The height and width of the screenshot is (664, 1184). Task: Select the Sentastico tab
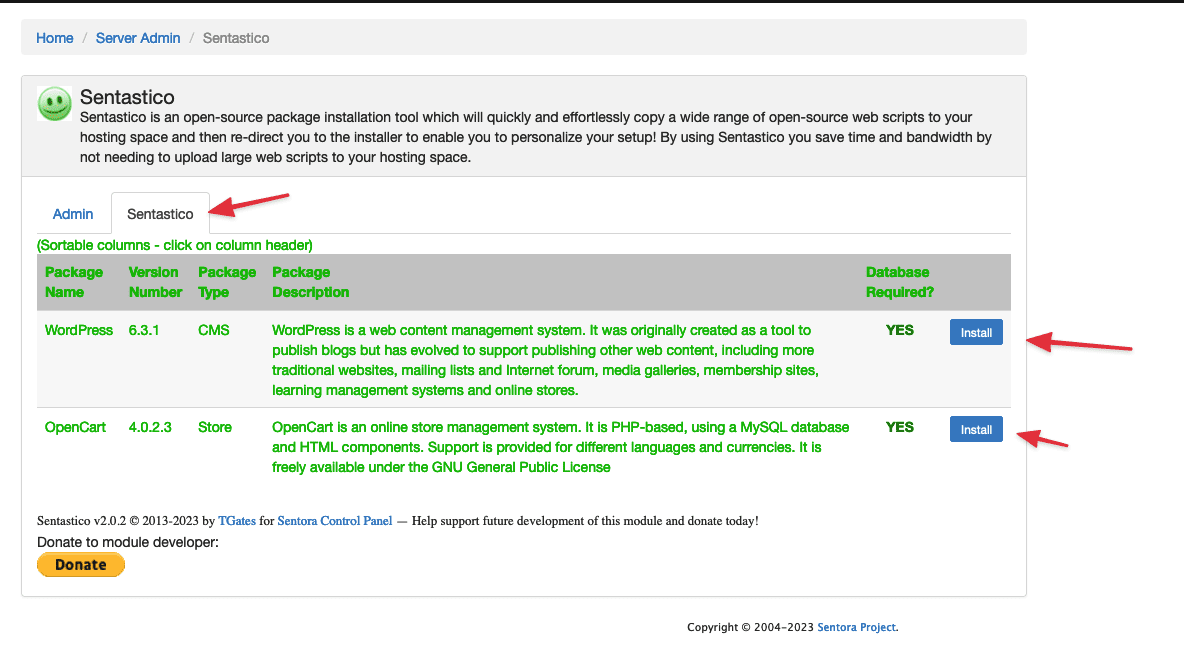160,214
